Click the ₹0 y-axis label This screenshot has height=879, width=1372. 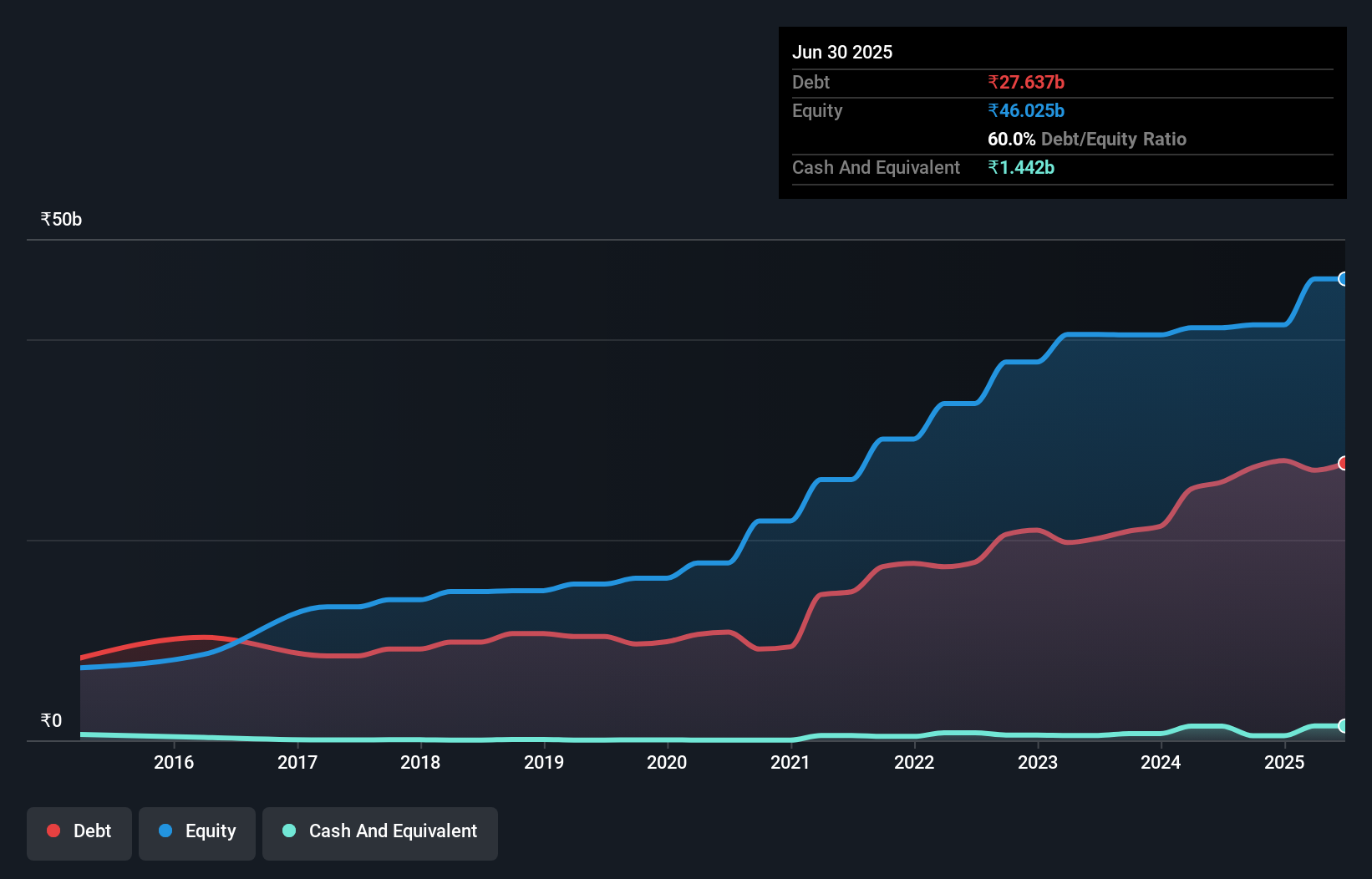[51, 720]
